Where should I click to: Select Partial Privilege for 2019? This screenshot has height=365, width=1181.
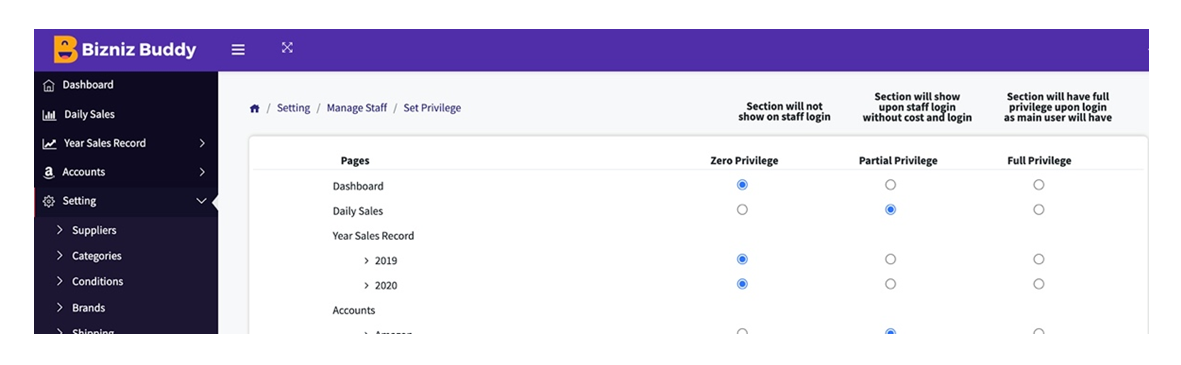point(890,259)
